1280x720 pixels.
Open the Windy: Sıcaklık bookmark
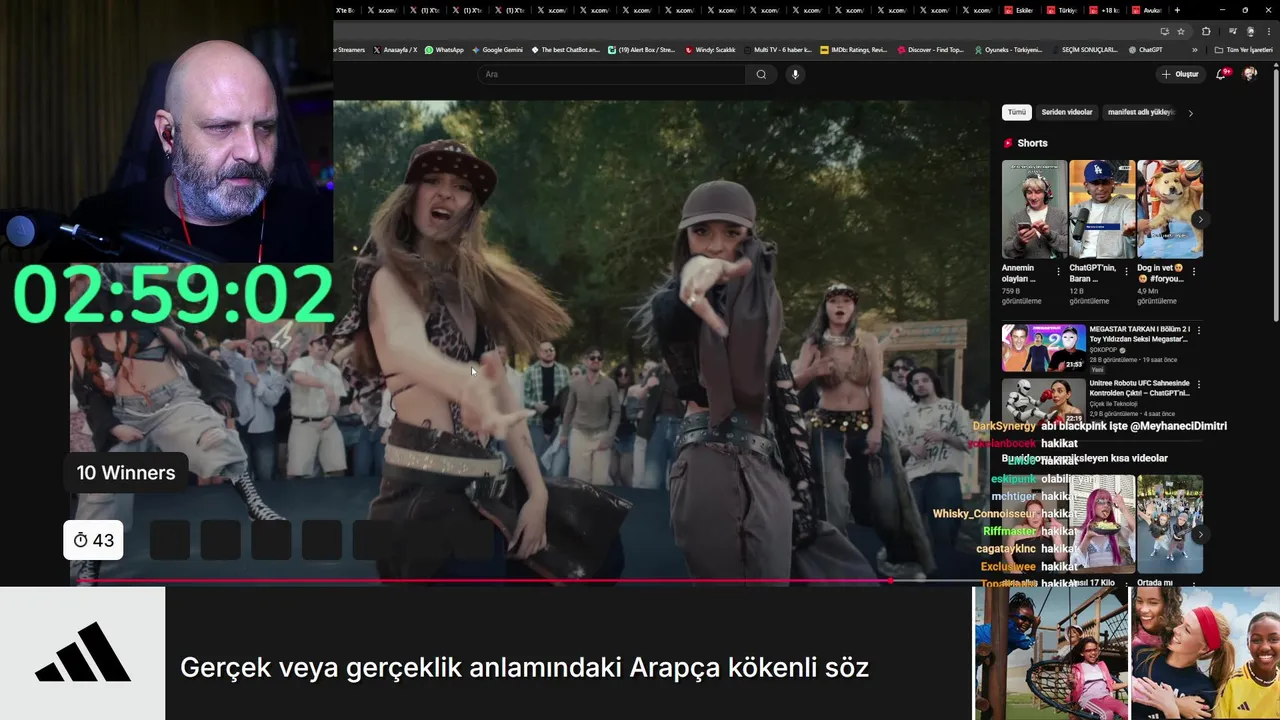click(710, 49)
